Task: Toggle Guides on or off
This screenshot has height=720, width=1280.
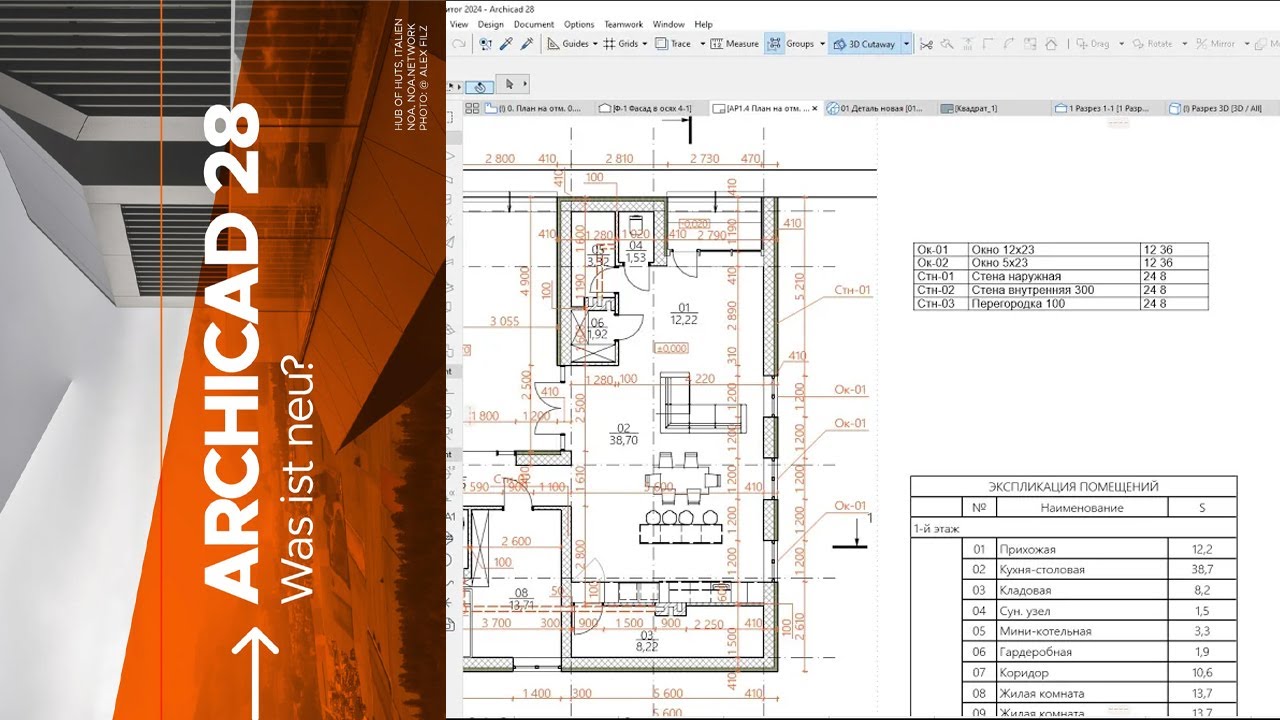Action: [567, 44]
